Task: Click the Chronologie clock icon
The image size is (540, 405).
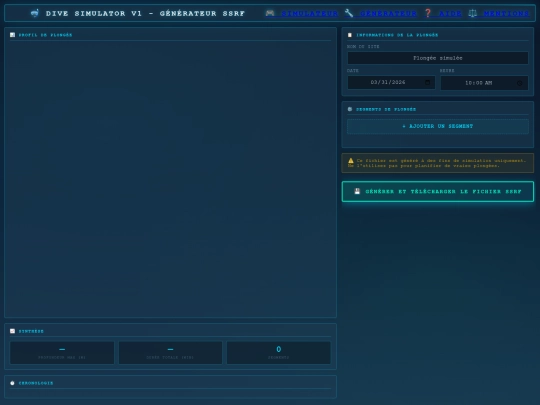Action: (x=12, y=383)
